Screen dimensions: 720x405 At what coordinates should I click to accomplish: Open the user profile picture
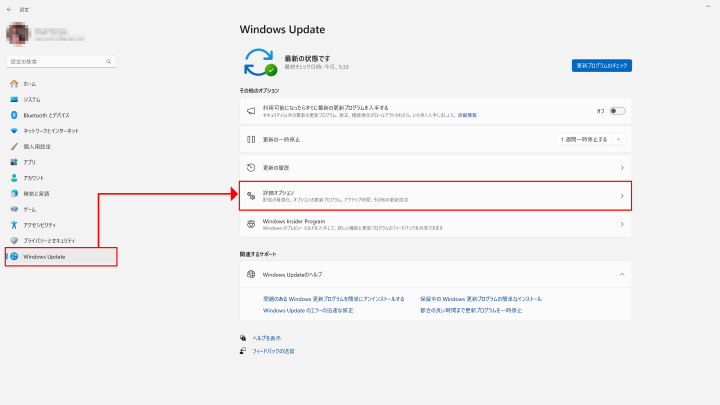click(18, 34)
